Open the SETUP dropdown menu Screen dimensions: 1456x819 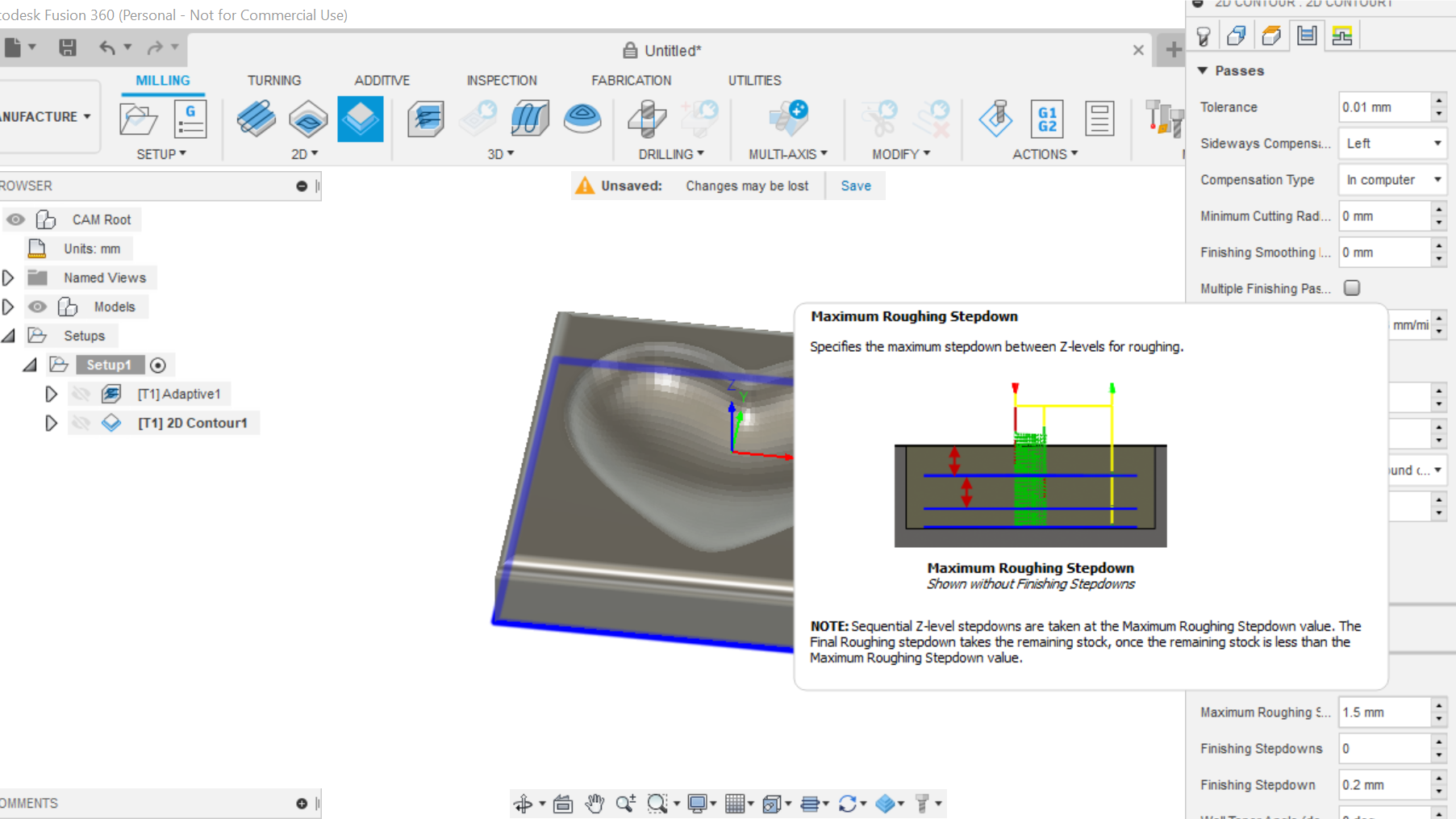(161, 154)
